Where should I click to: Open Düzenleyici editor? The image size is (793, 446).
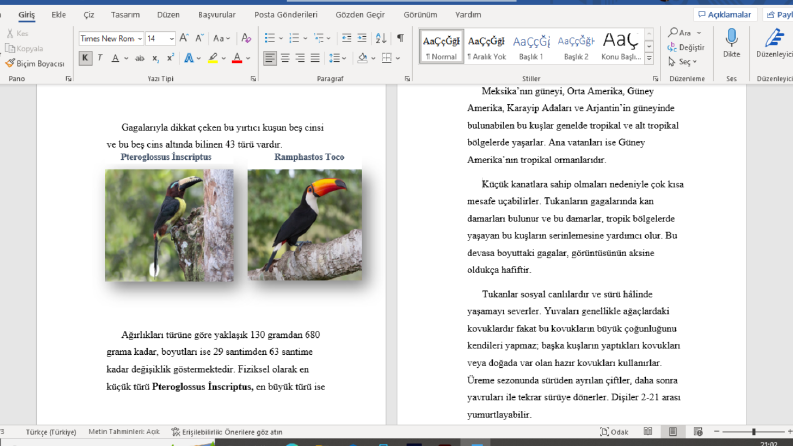click(774, 43)
